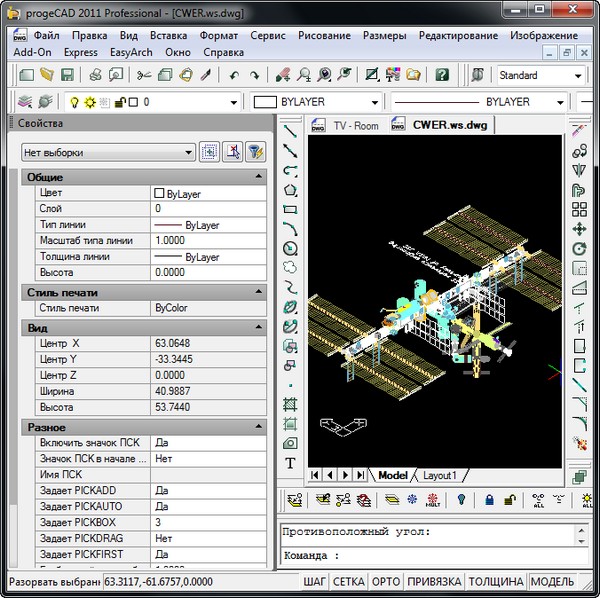This screenshot has height=598, width=600.
Task: Toggle ОРТО orthogonal mode
Action: coord(386,582)
